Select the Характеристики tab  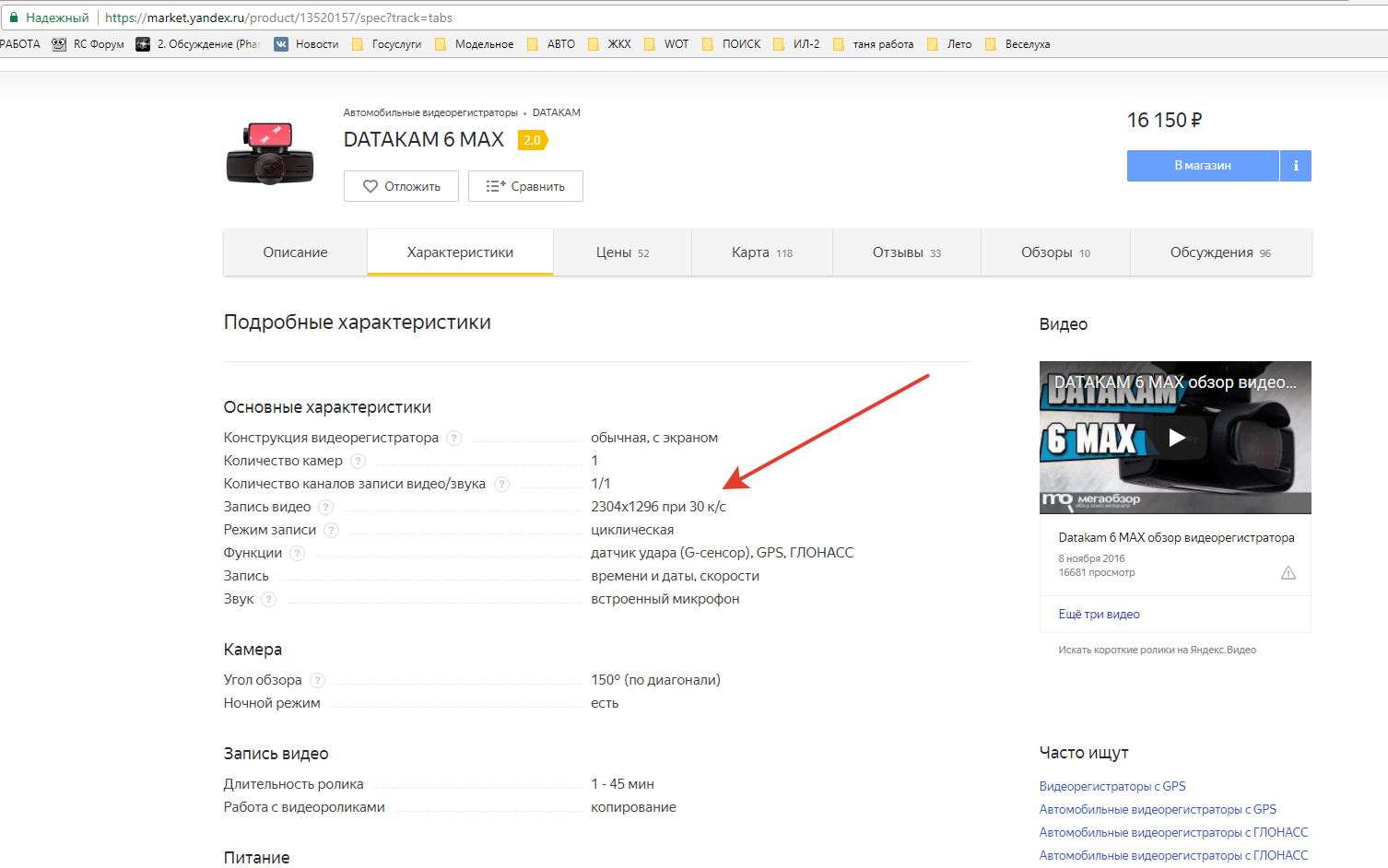pyautogui.click(x=460, y=252)
